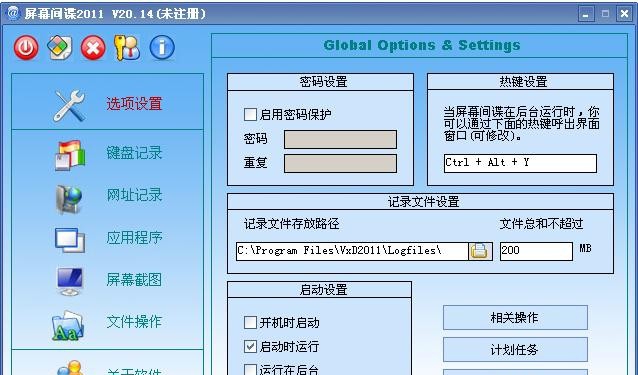Click the 200 MB size limit field
This screenshot has height=375, width=638.
tap(536, 251)
